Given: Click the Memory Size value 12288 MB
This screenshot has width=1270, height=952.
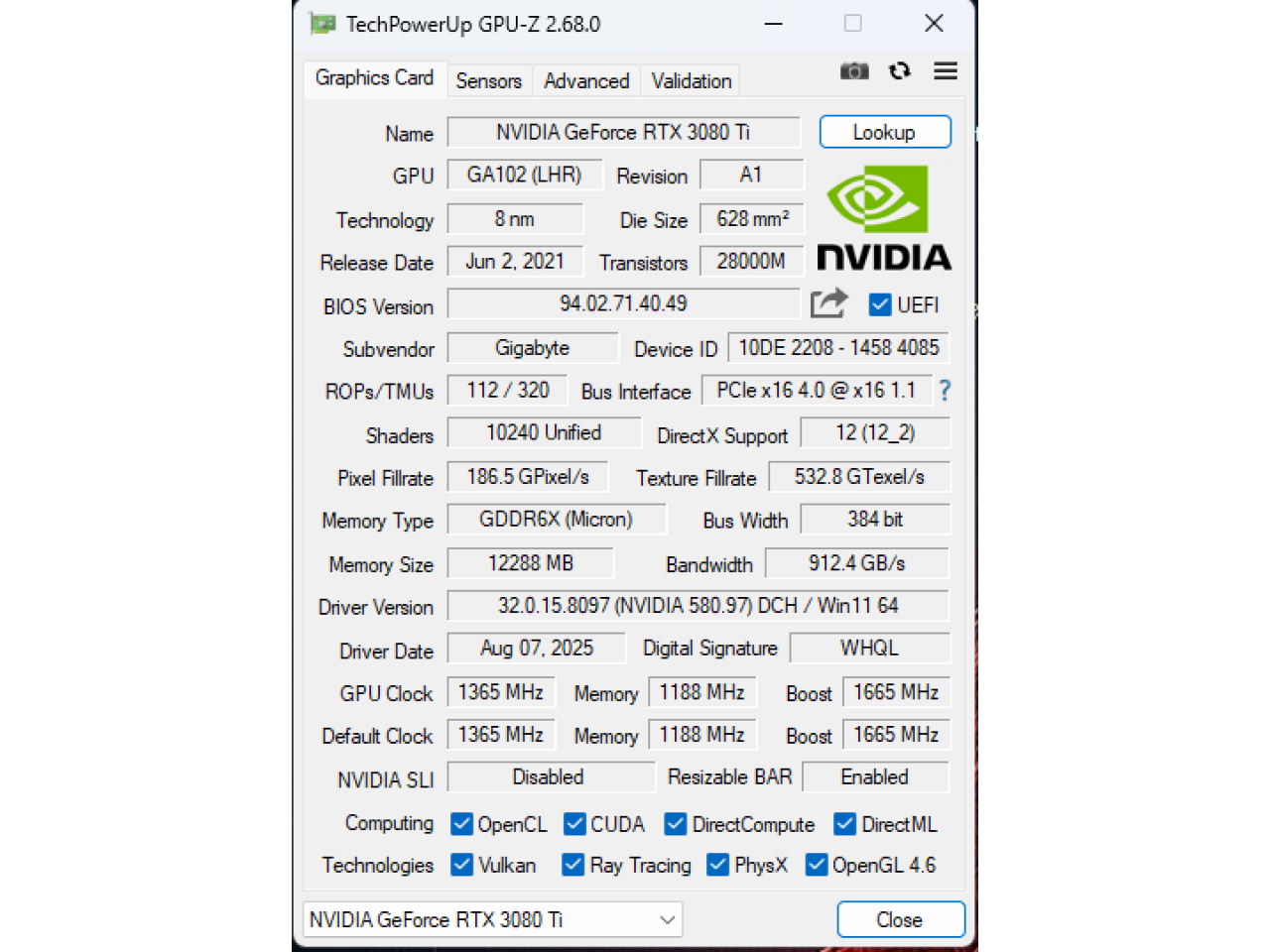Looking at the screenshot, I should (531, 562).
